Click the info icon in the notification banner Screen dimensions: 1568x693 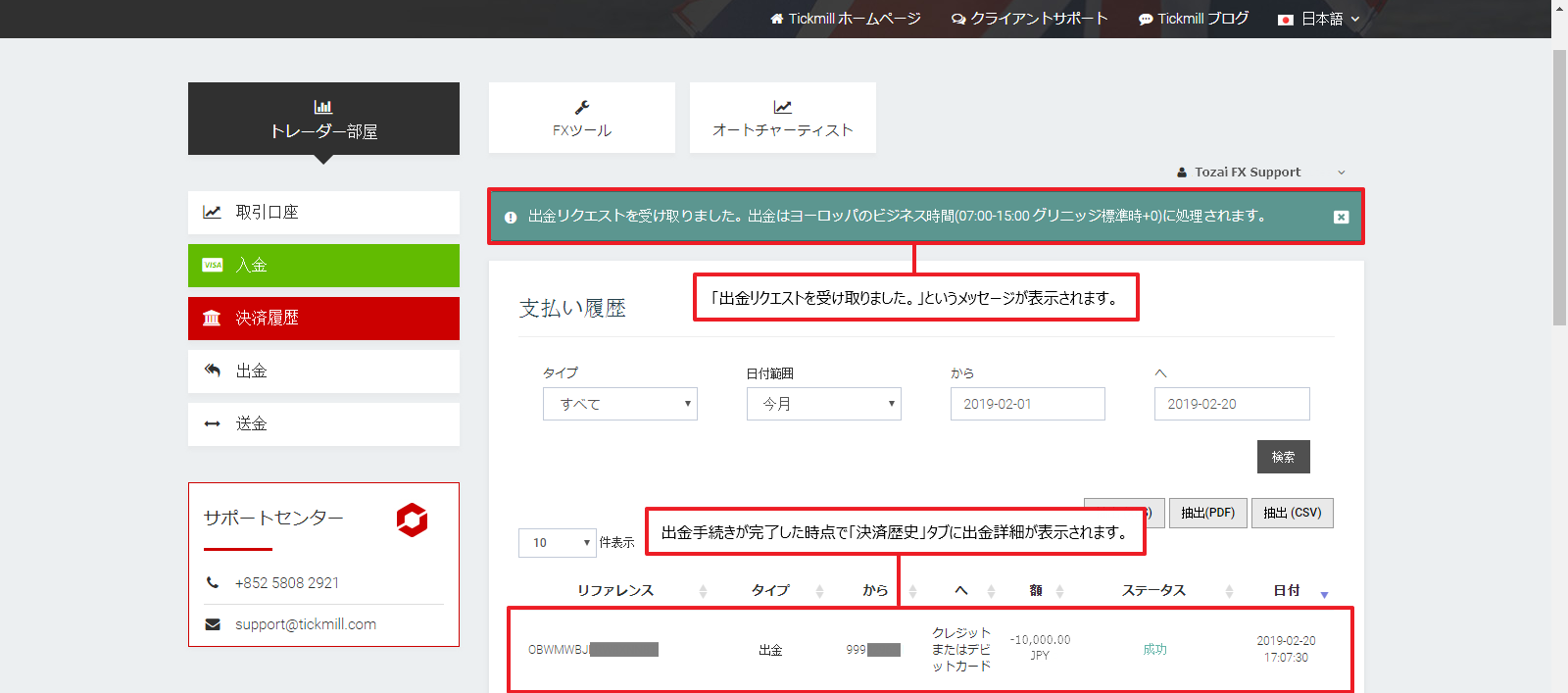click(511, 218)
